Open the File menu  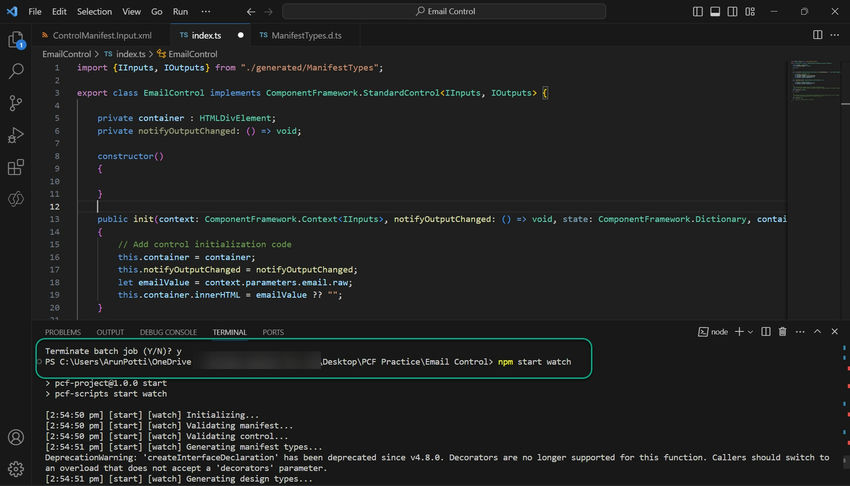pos(35,11)
